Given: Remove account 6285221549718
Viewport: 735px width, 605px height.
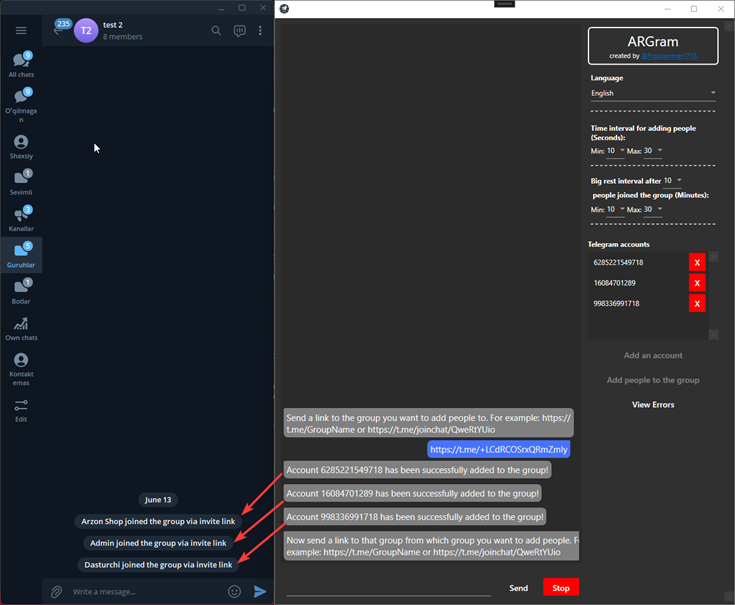Looking at the screenshot, I should click(697, 262).
